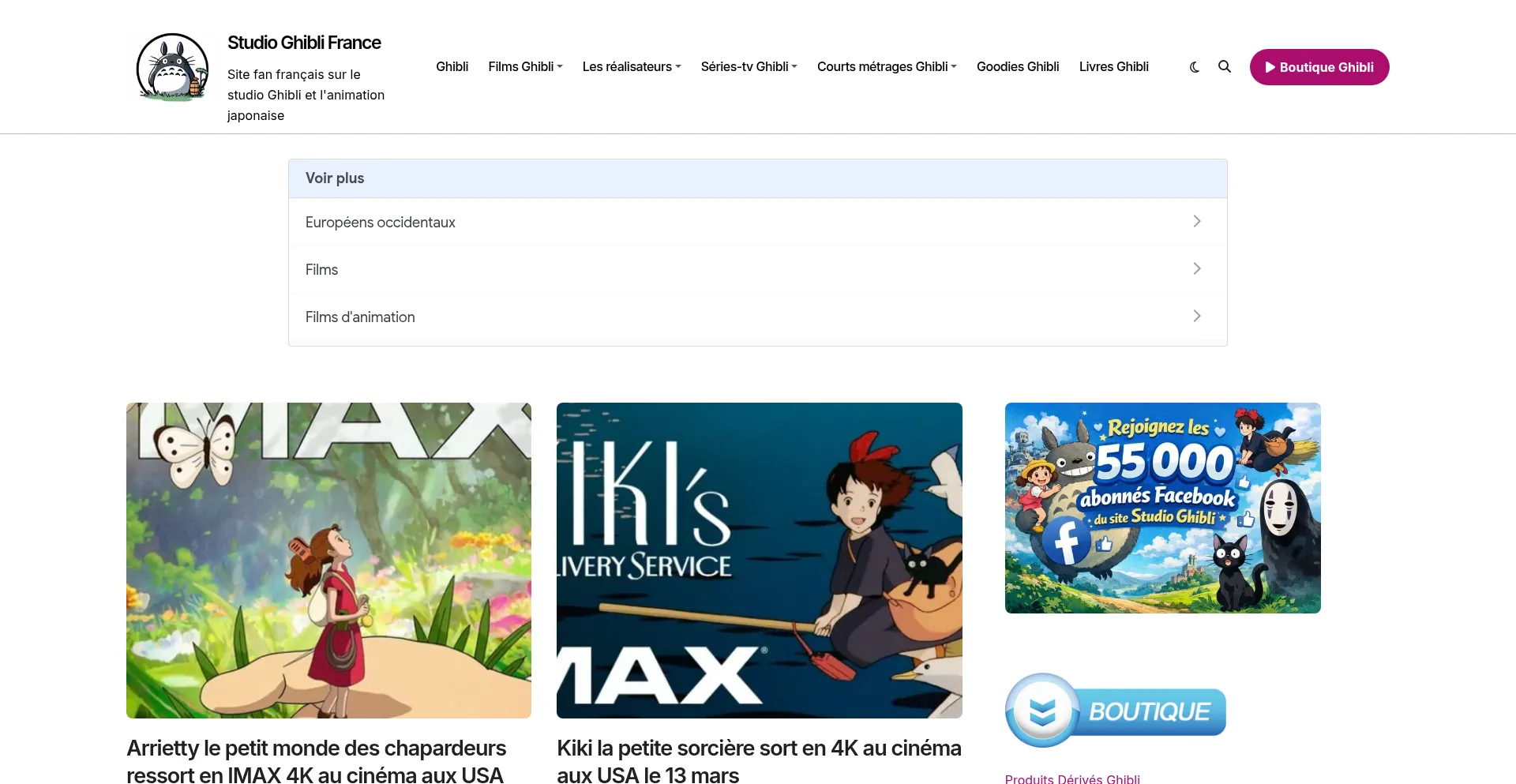Click the Voir plus header
This screenshot has width=1516, height=784.
(x=758, y=178)
